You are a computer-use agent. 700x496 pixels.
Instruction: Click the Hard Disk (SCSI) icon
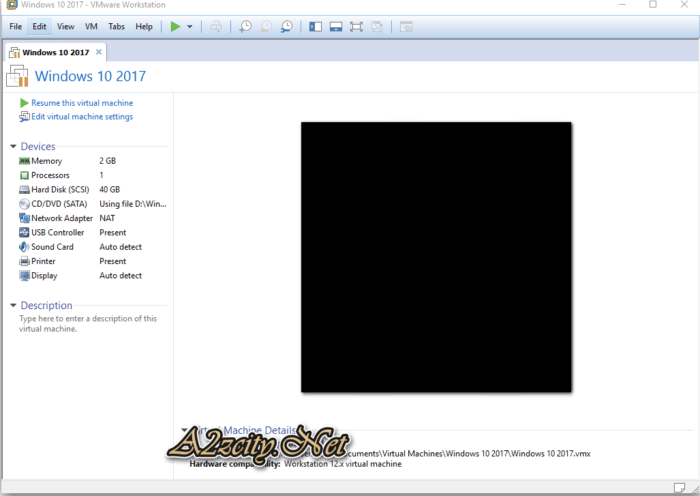coord(24,190)
